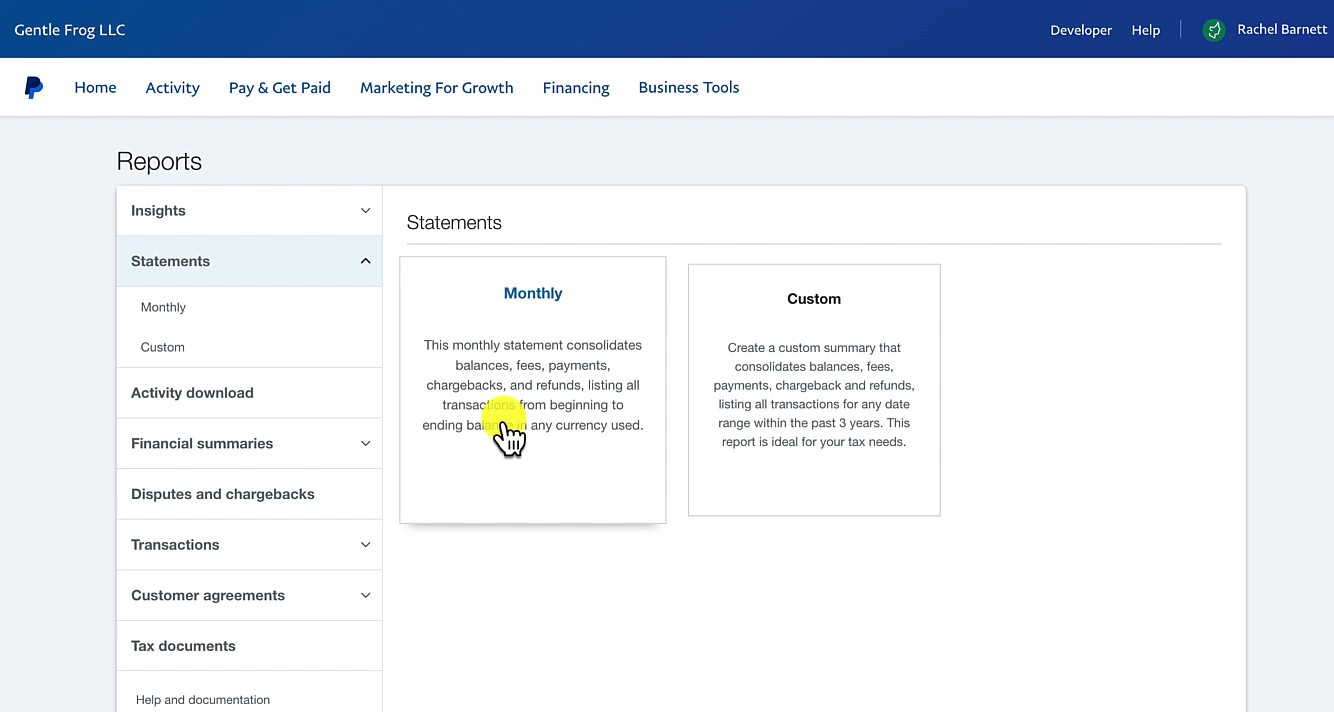
Task: Click the Monthly card title
Action: 533,293
